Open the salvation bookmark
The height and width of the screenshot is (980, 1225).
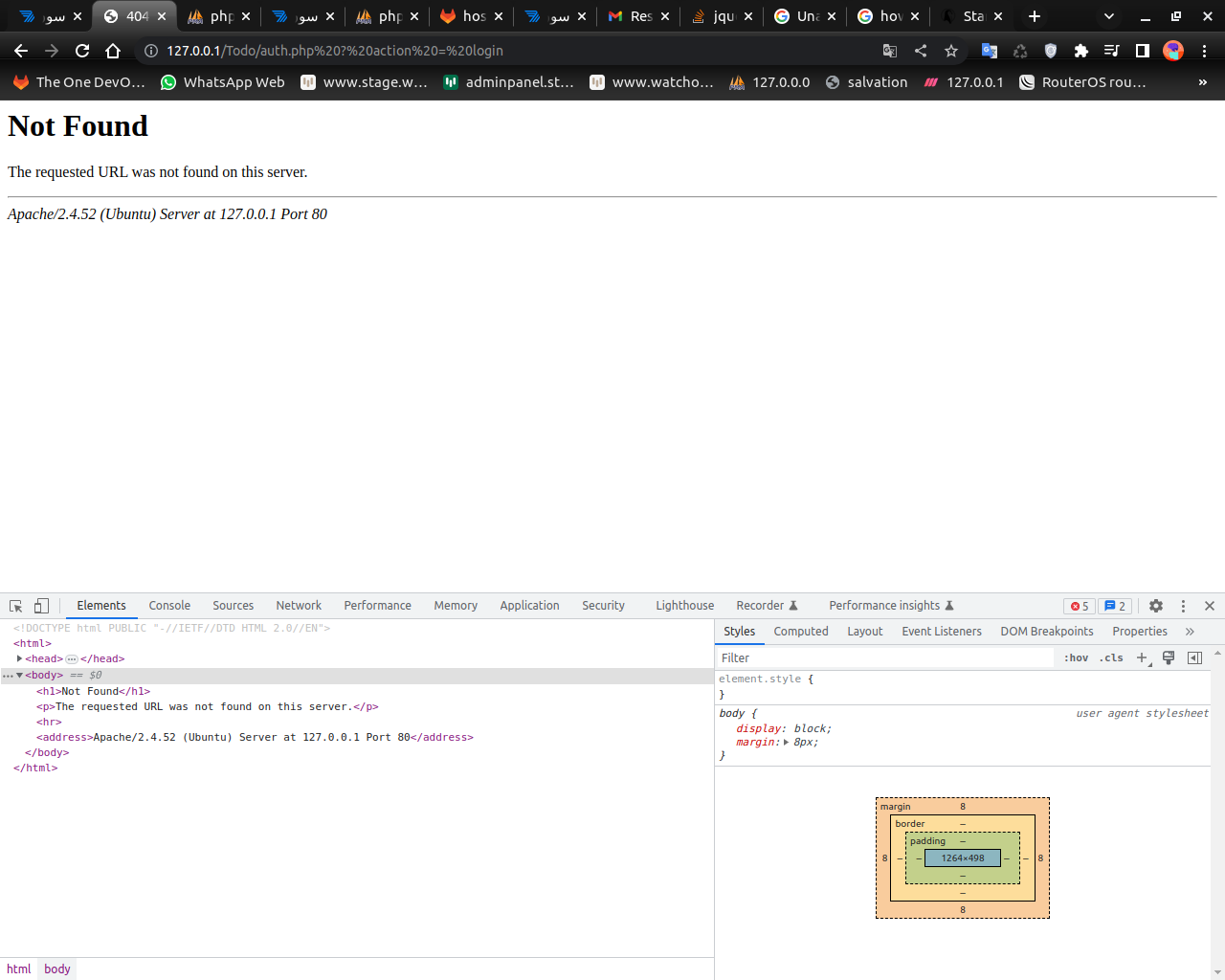tap(866, 82)
